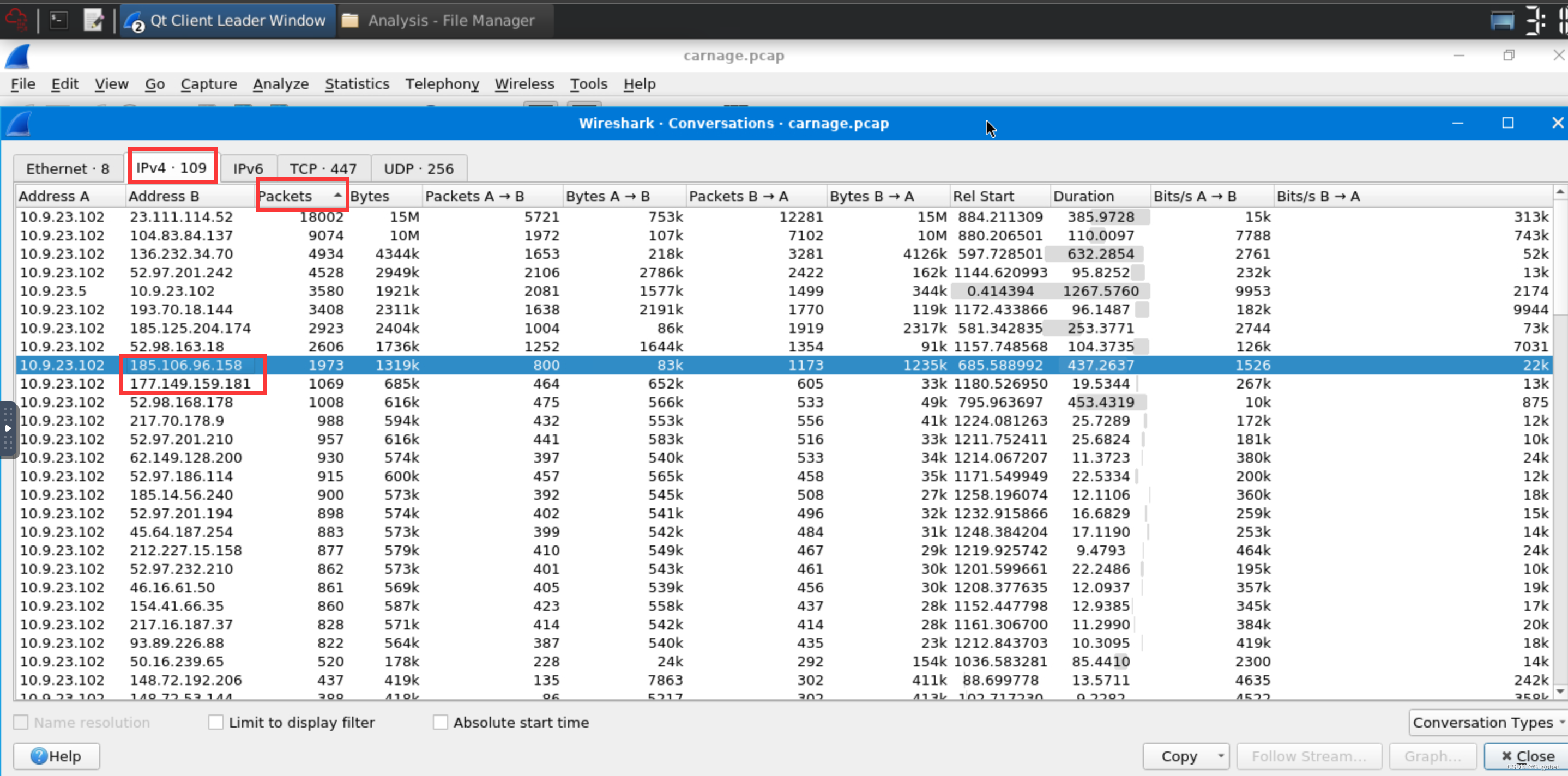The width and height of the screenshot is (1568, 776).
Task: Click the red applications menu icon in the taskbar
Action: coord(16,20)
